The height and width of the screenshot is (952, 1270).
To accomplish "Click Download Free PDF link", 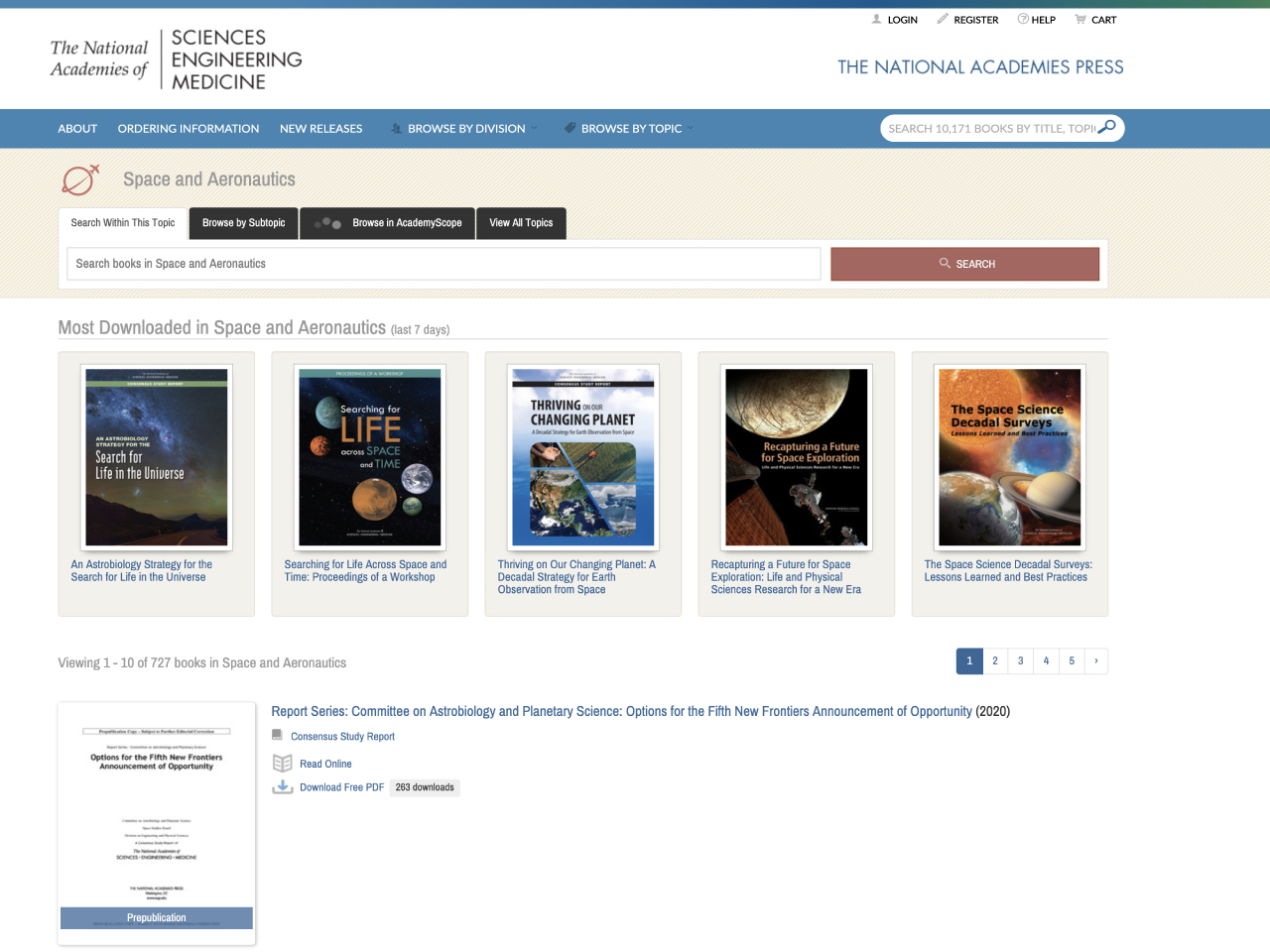I will click(x=341, y=787).
